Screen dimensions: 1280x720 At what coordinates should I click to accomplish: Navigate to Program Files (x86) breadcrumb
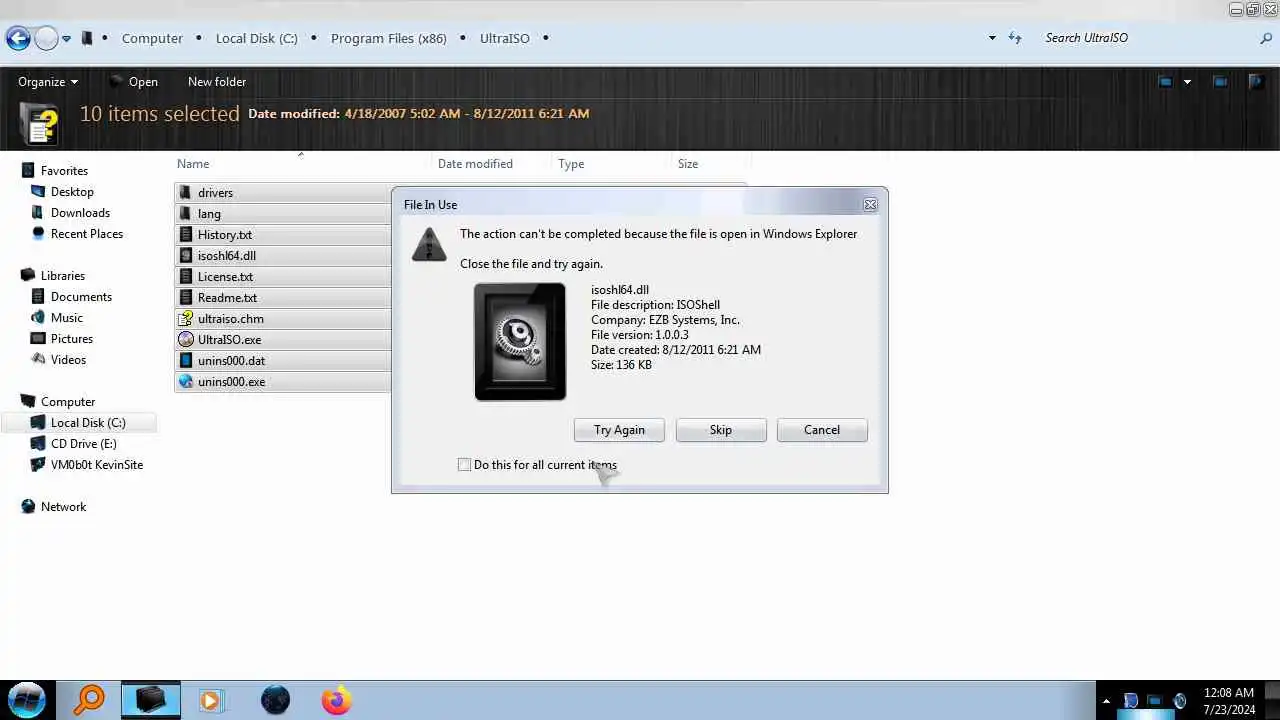(x=389, y=38)
